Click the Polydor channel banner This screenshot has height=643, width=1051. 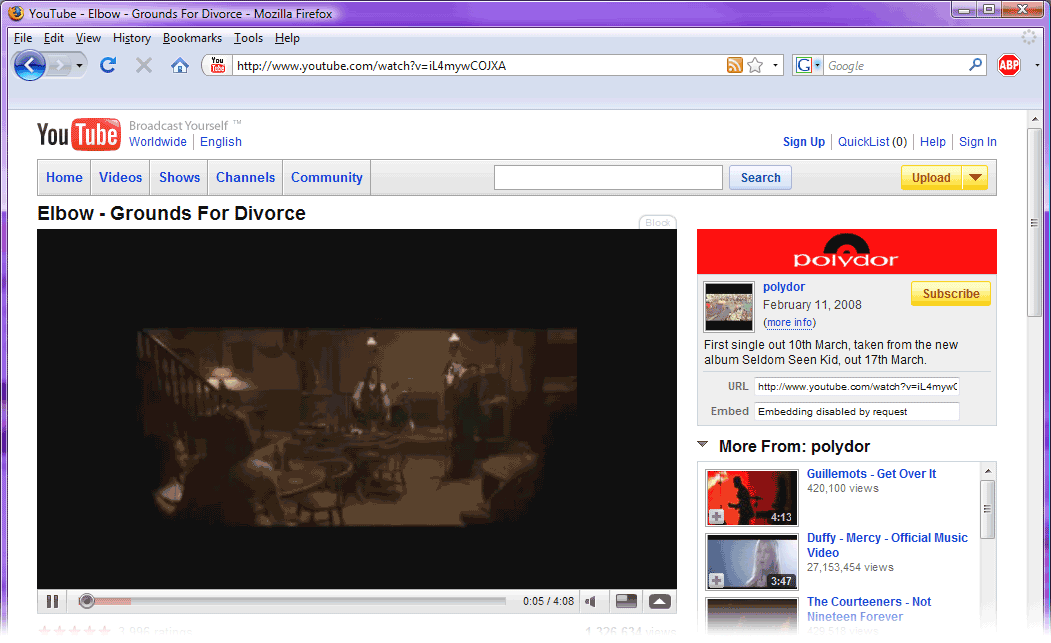click(x=847, y=251)
